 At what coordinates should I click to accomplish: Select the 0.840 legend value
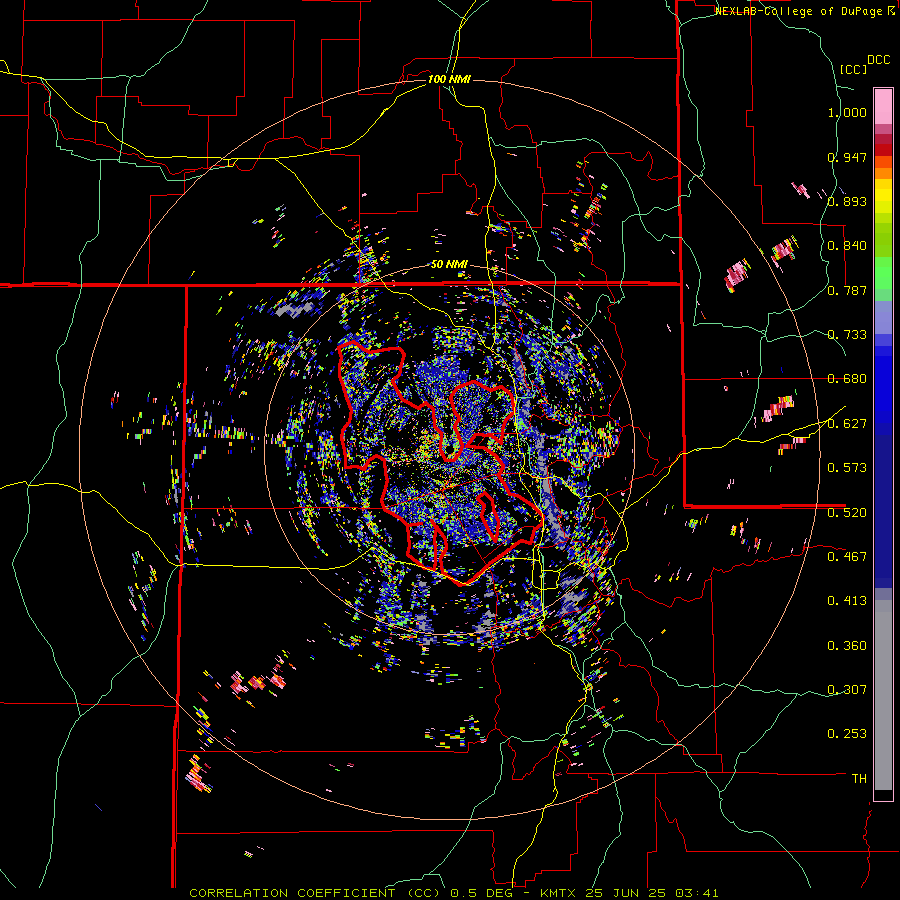(847, 246)
